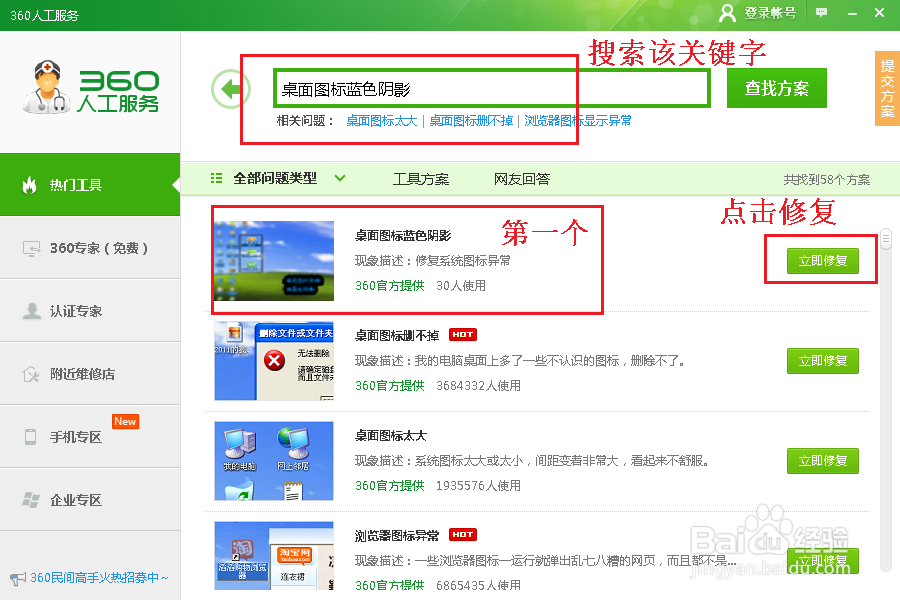Click the flame icon beside 热门工具
Viewport: 900px width, 600px height.
(30, 185)
